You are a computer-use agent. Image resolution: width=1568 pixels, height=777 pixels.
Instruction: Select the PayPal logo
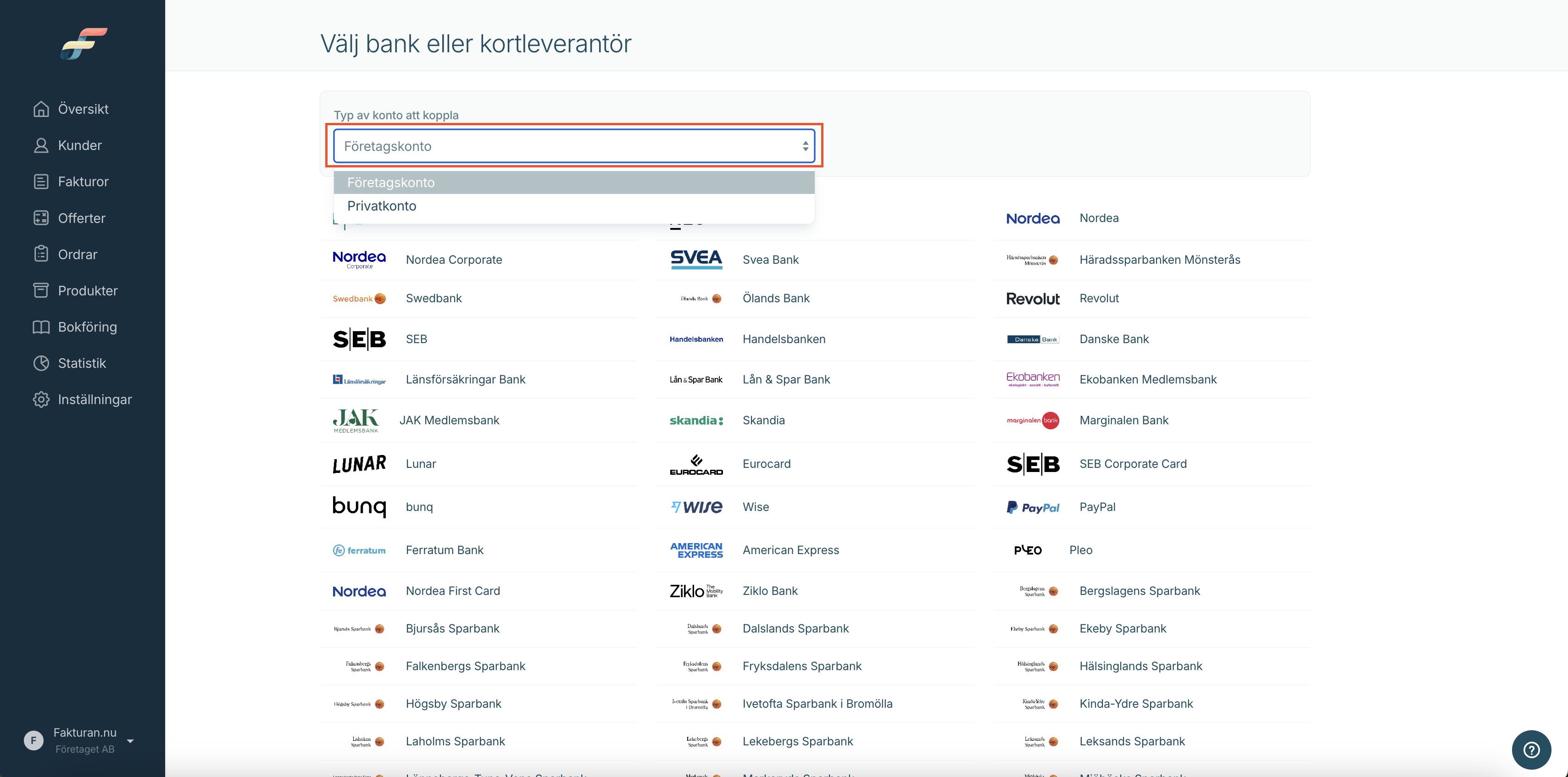1033,507
